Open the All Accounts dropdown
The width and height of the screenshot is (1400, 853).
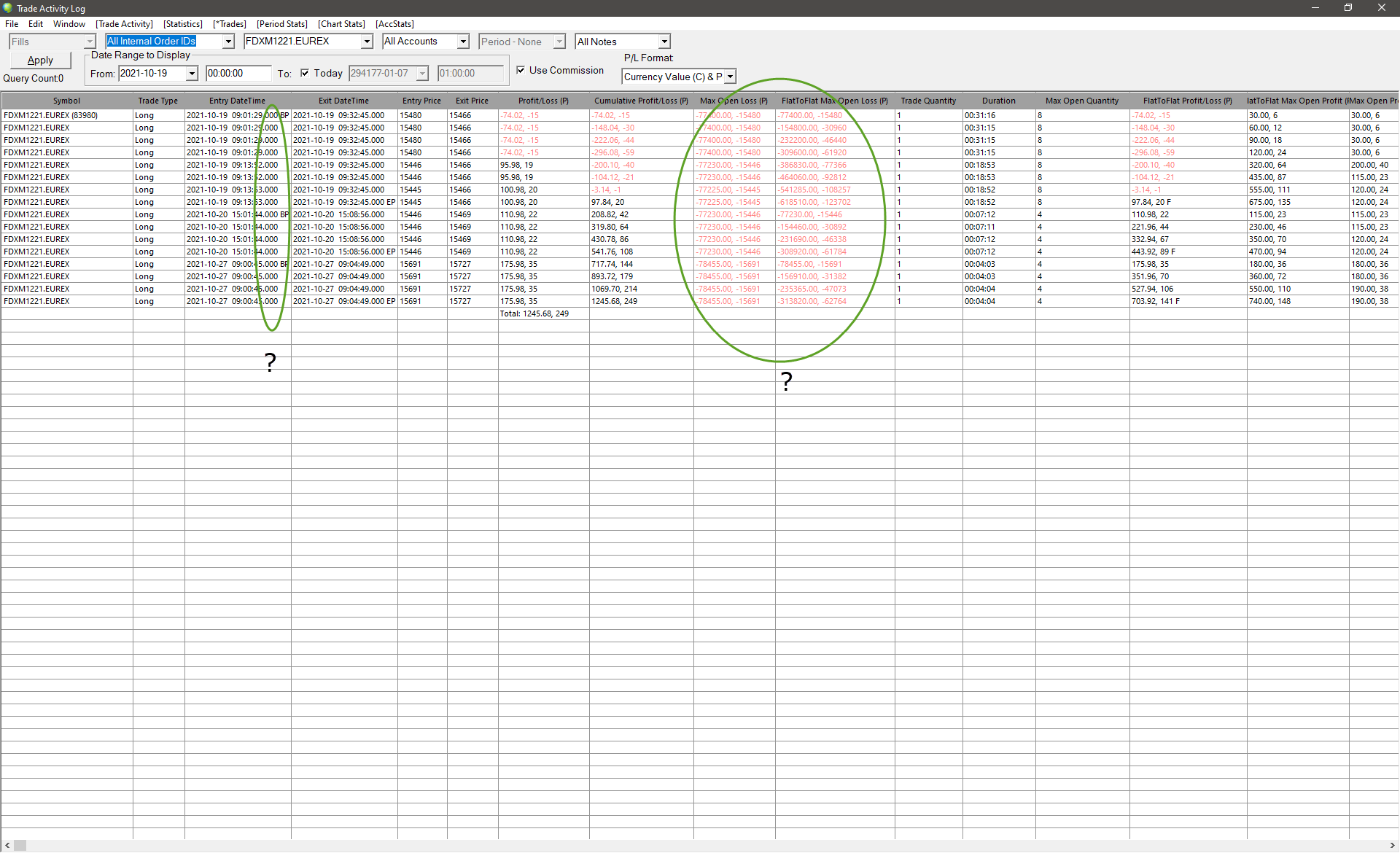(463, 42)
